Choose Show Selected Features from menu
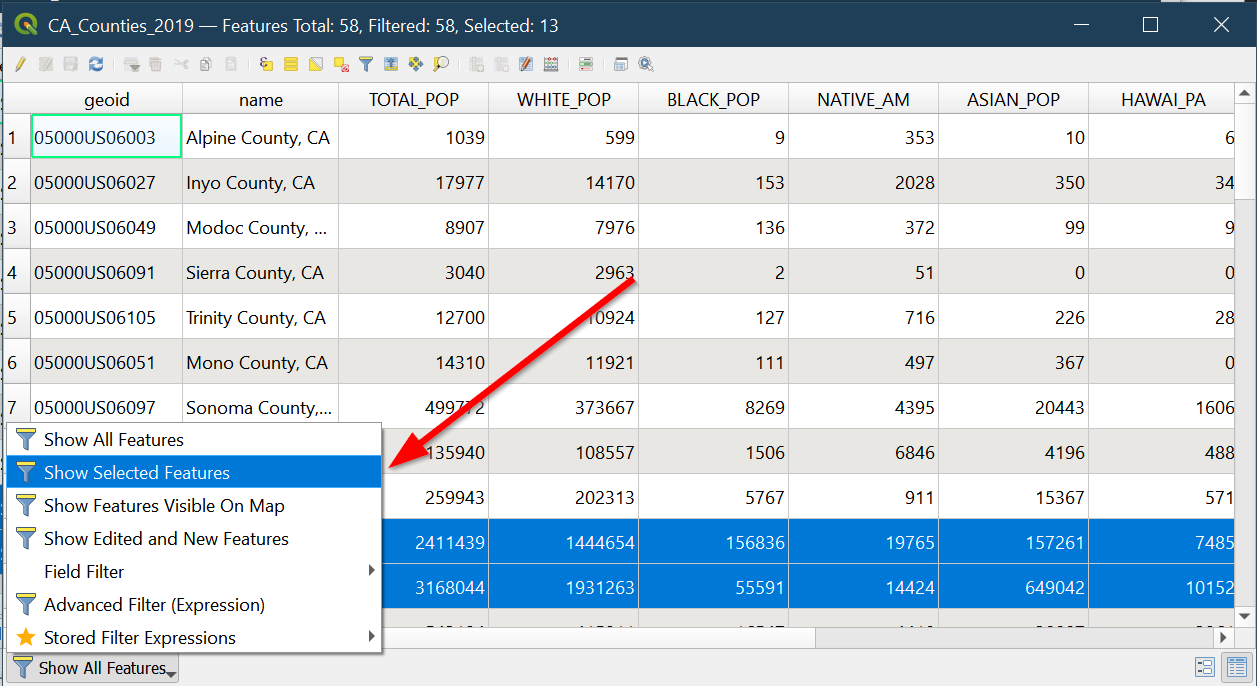1257x686 pixels. [136, 473]
